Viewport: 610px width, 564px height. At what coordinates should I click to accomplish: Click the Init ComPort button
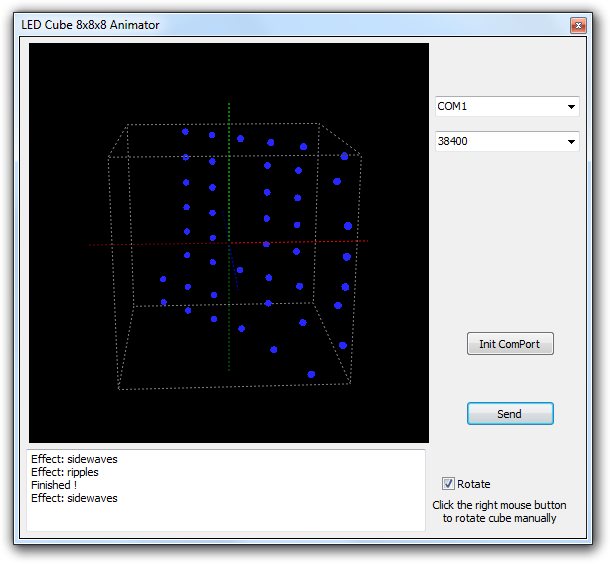(510, 343)
